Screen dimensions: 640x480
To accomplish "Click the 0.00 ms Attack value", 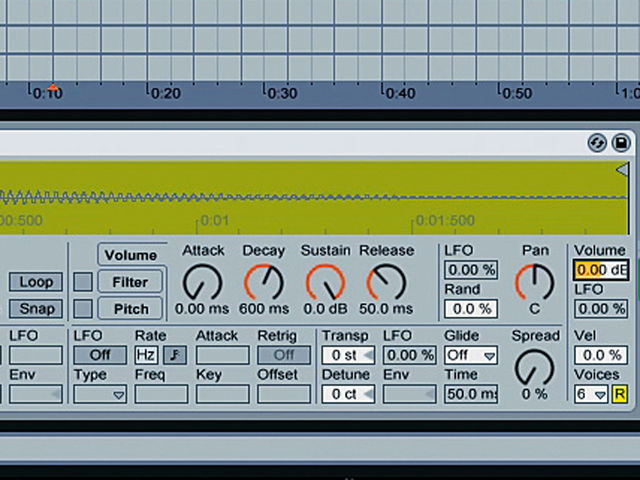I will coord(202,309).
